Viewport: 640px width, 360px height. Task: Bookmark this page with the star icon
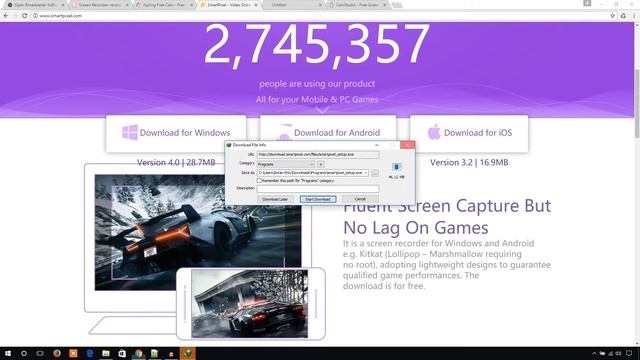point(612,16)
